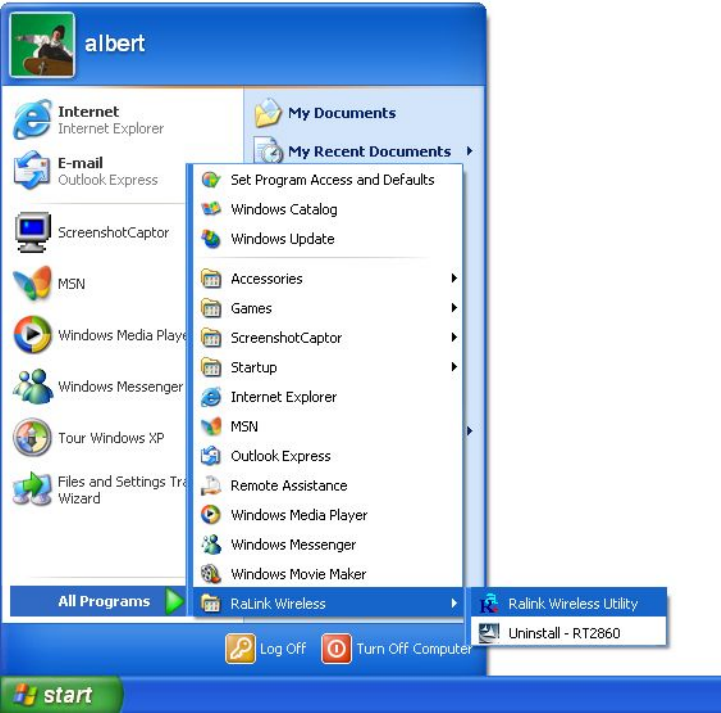Click the Windows Catalog label

point(284,210)
